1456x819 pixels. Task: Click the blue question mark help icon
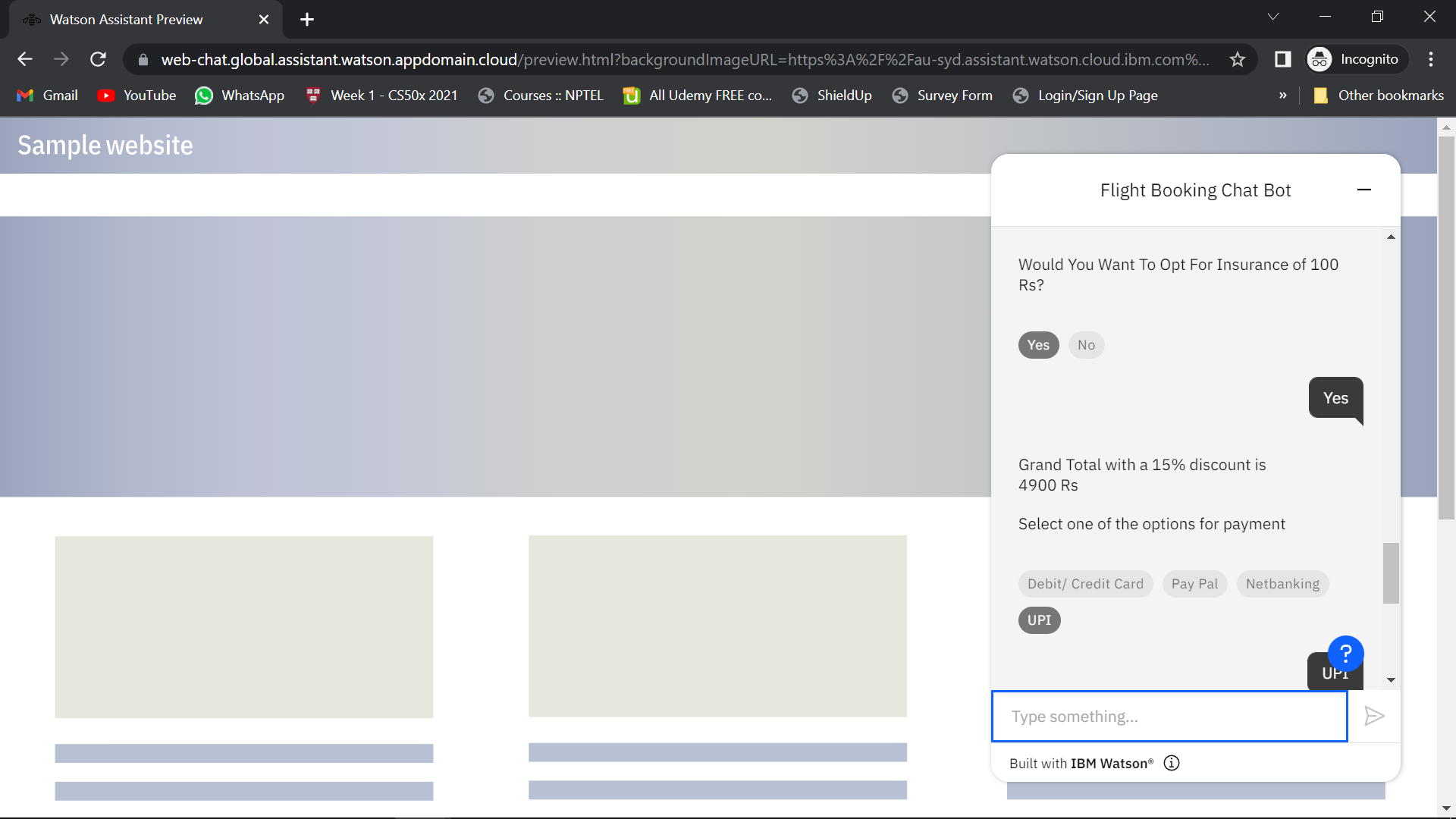click(x=1345, y=653)
